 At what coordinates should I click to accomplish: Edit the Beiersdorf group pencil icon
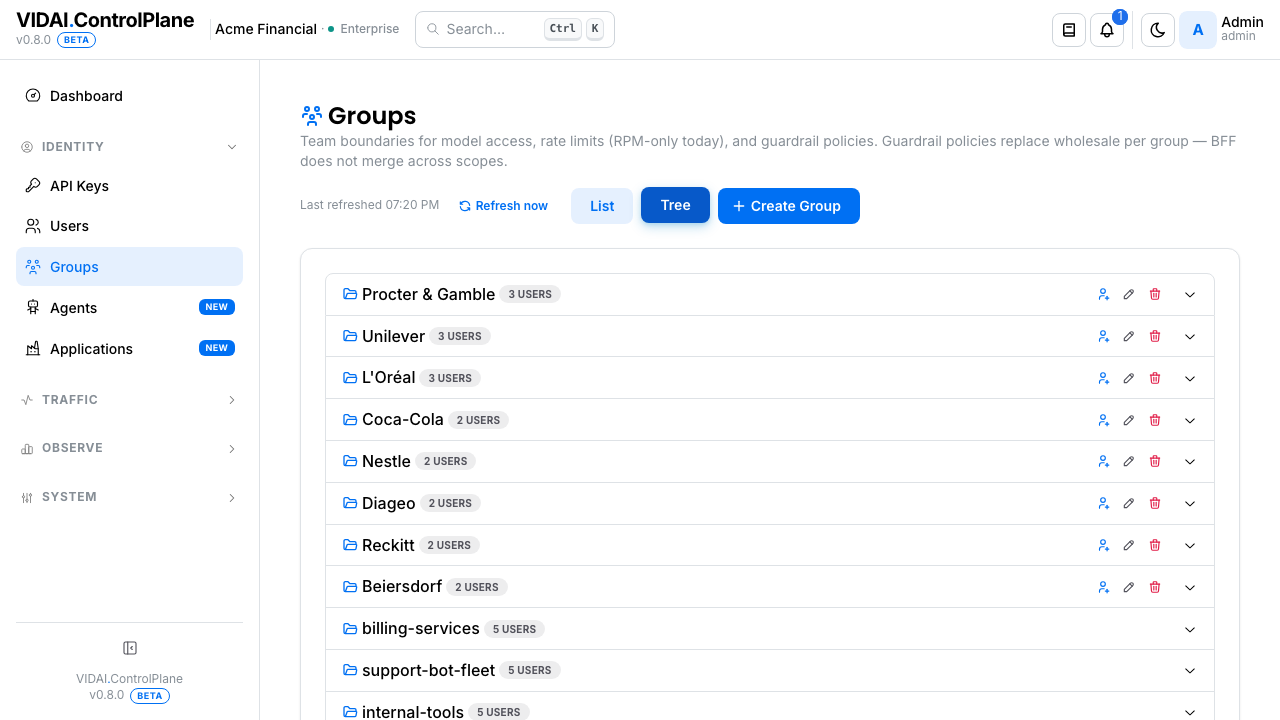tap(1129, 587)
